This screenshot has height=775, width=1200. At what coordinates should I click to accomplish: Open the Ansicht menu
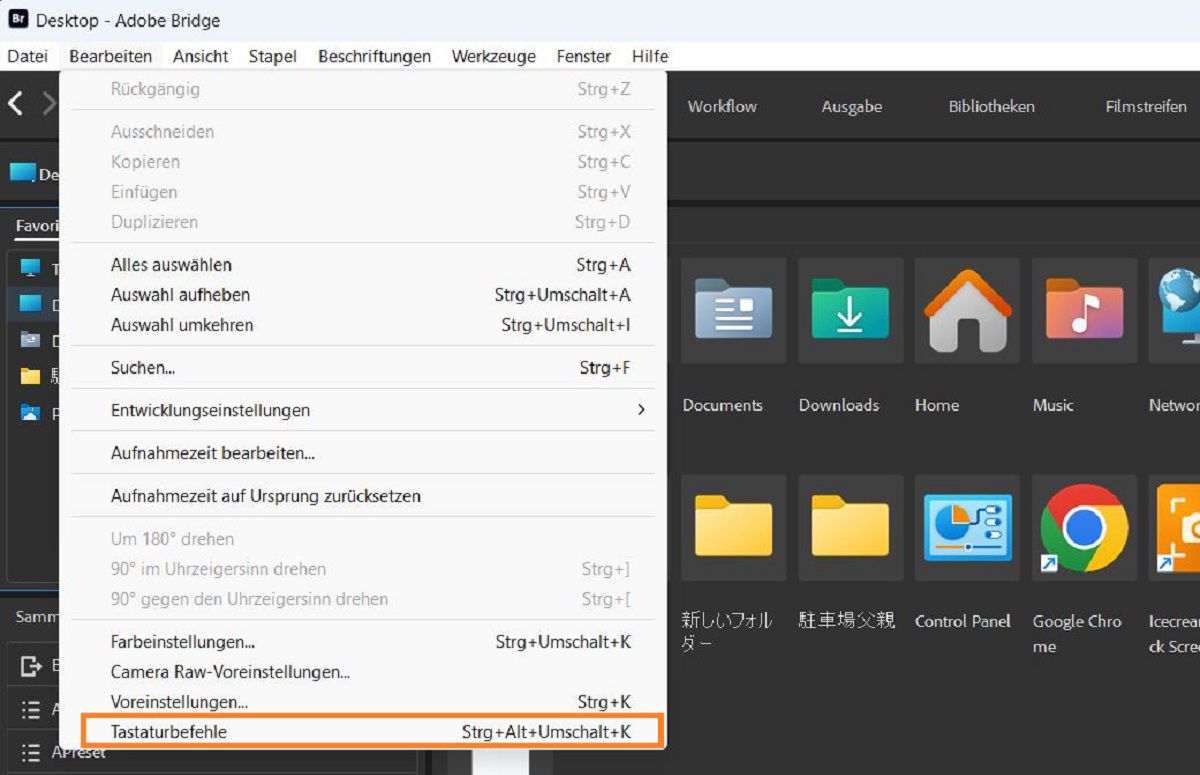click(200, 56)
